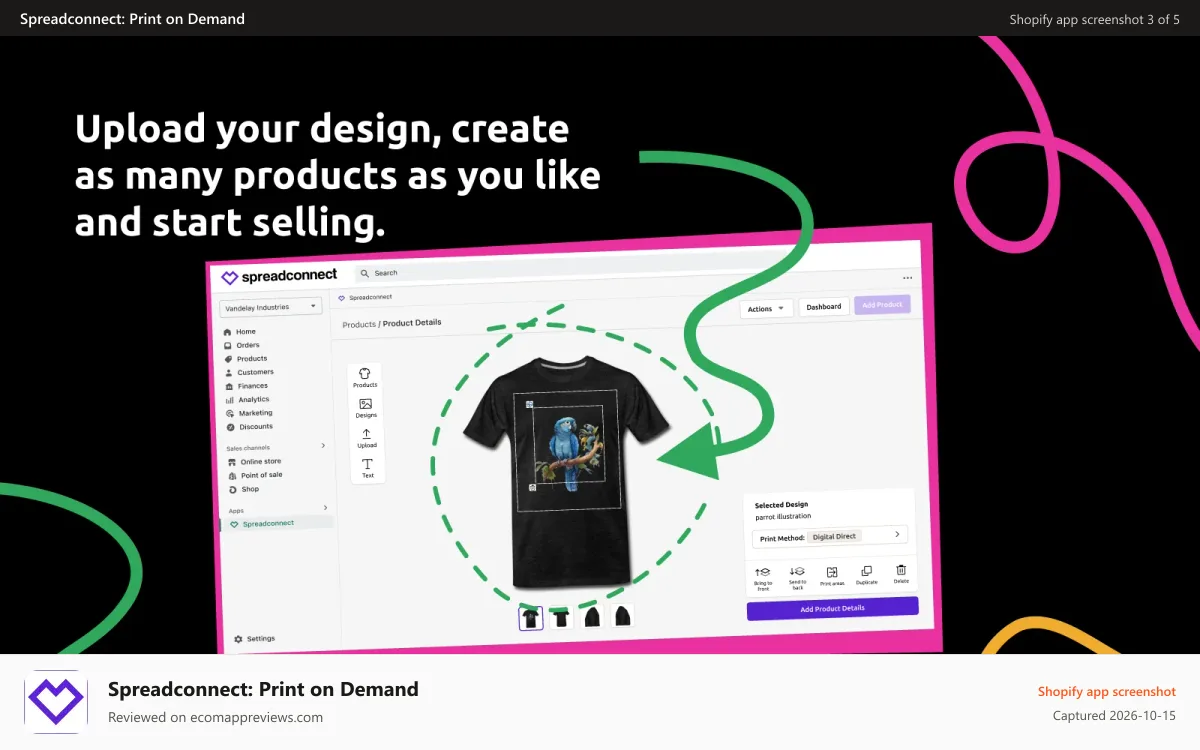Viewport: 1200px width, 750px height.
Task: Open the Products tool in the designer panel
Action: point(365,377)
